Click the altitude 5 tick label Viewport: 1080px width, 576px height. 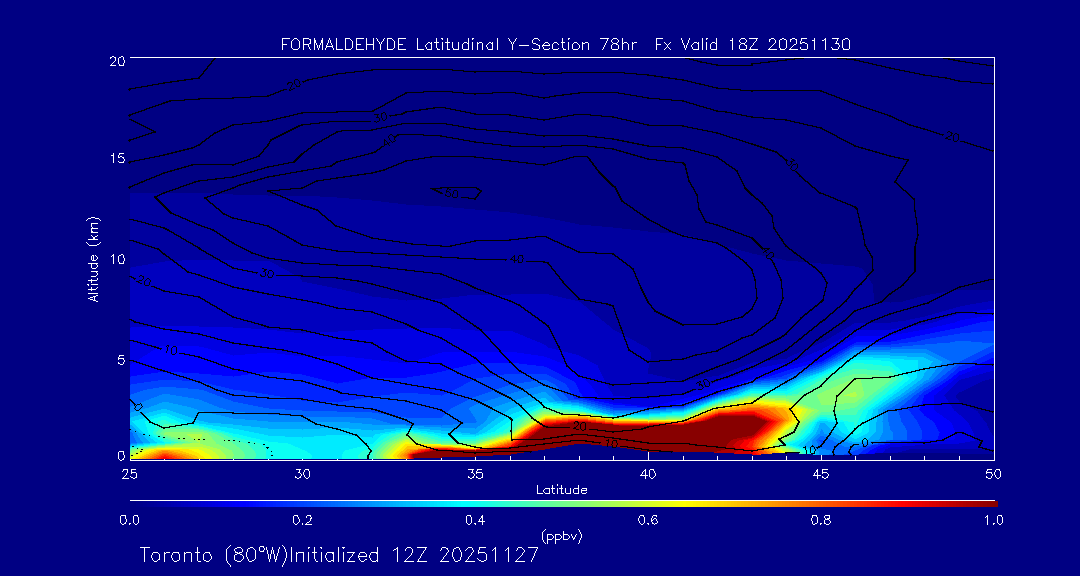pyautogui.click(x=119, y=359)
